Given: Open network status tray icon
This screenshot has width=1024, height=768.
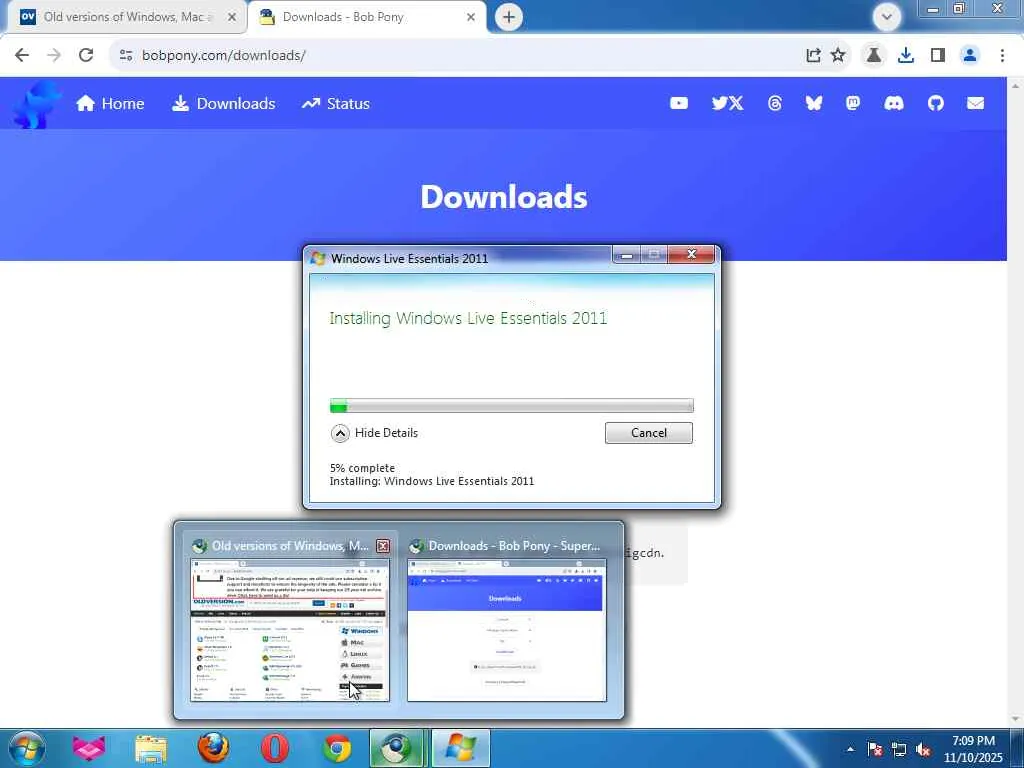Looking at the screenshot, I should [x=899, y=749].
